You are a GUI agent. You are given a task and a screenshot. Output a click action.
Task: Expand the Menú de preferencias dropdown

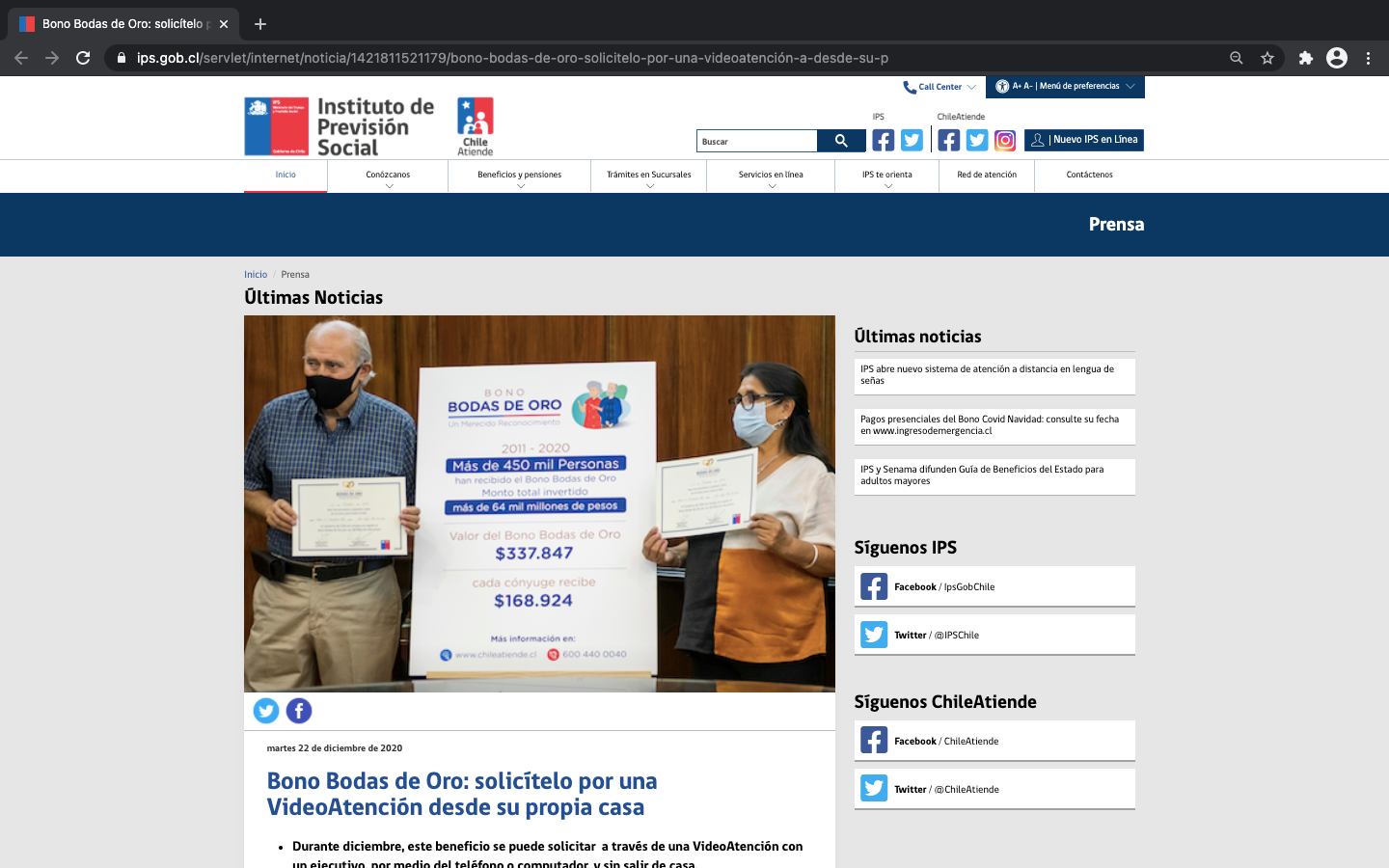click(x=1065, y=87)
